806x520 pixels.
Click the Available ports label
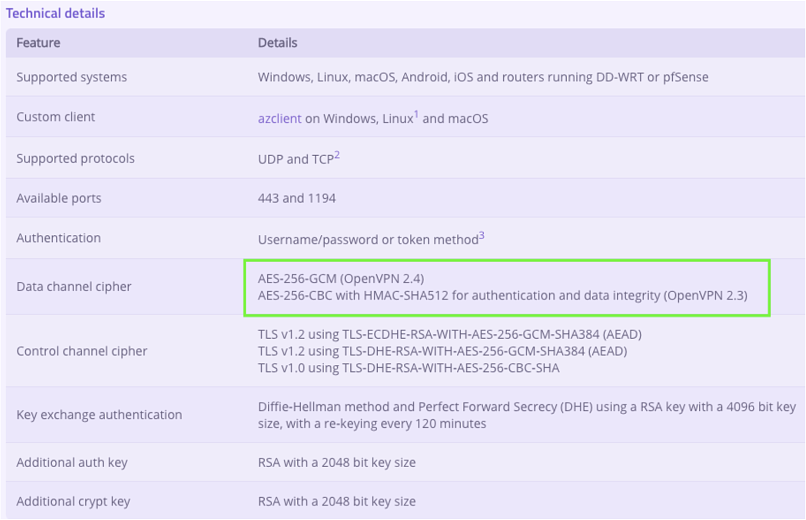point(58,198)
